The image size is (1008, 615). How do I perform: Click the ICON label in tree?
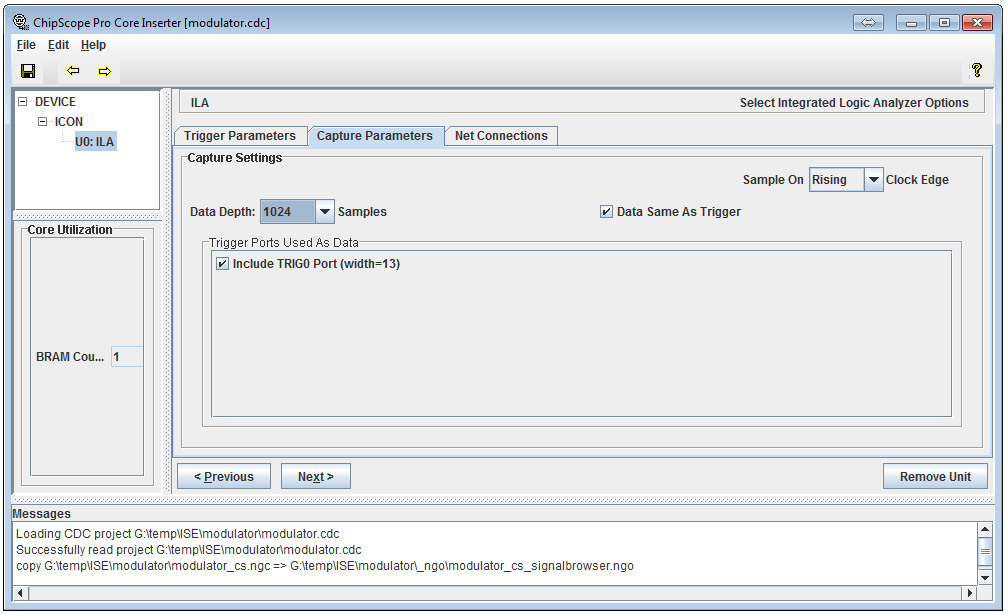pos(69,121)
